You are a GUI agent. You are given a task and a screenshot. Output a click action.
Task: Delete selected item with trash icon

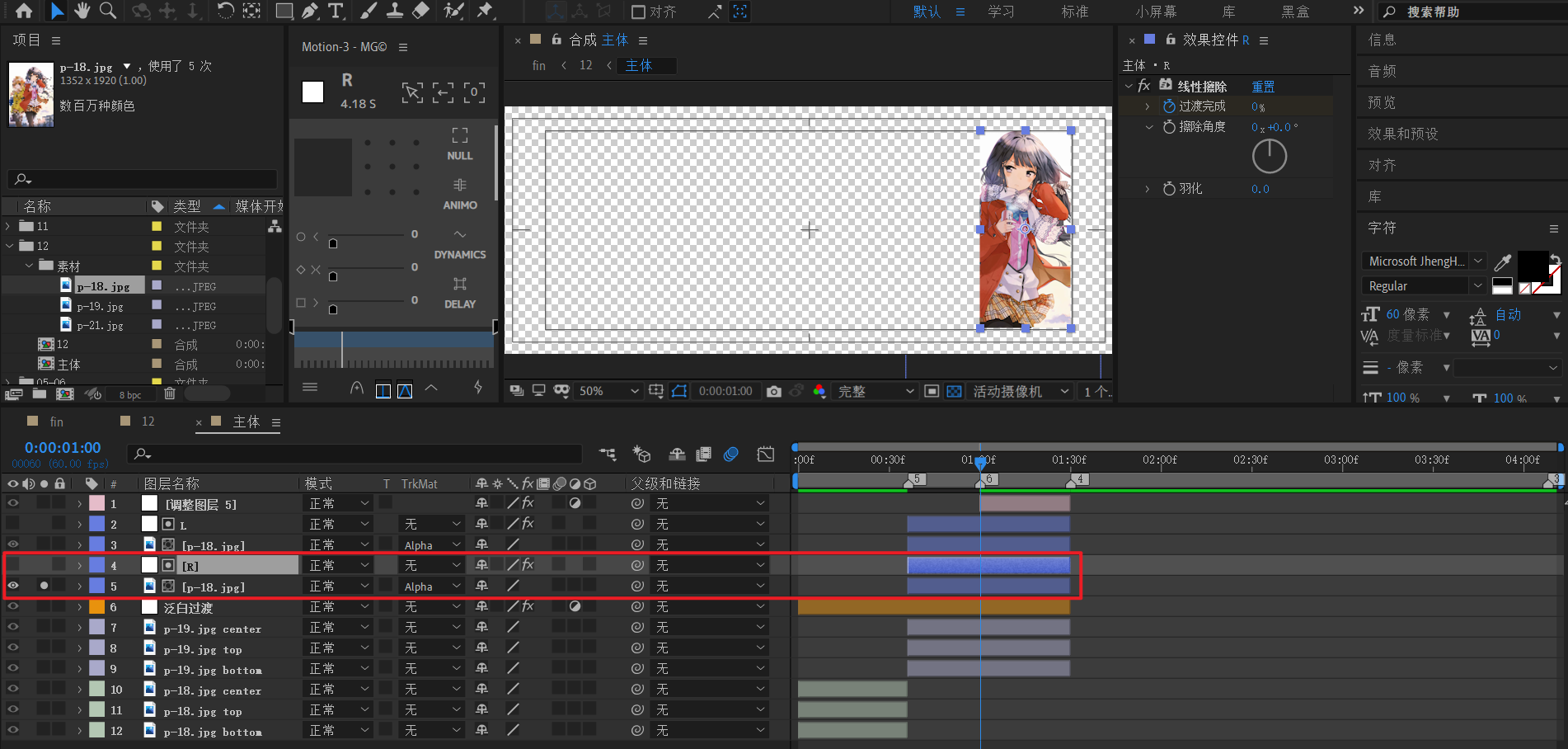(170, 394)
